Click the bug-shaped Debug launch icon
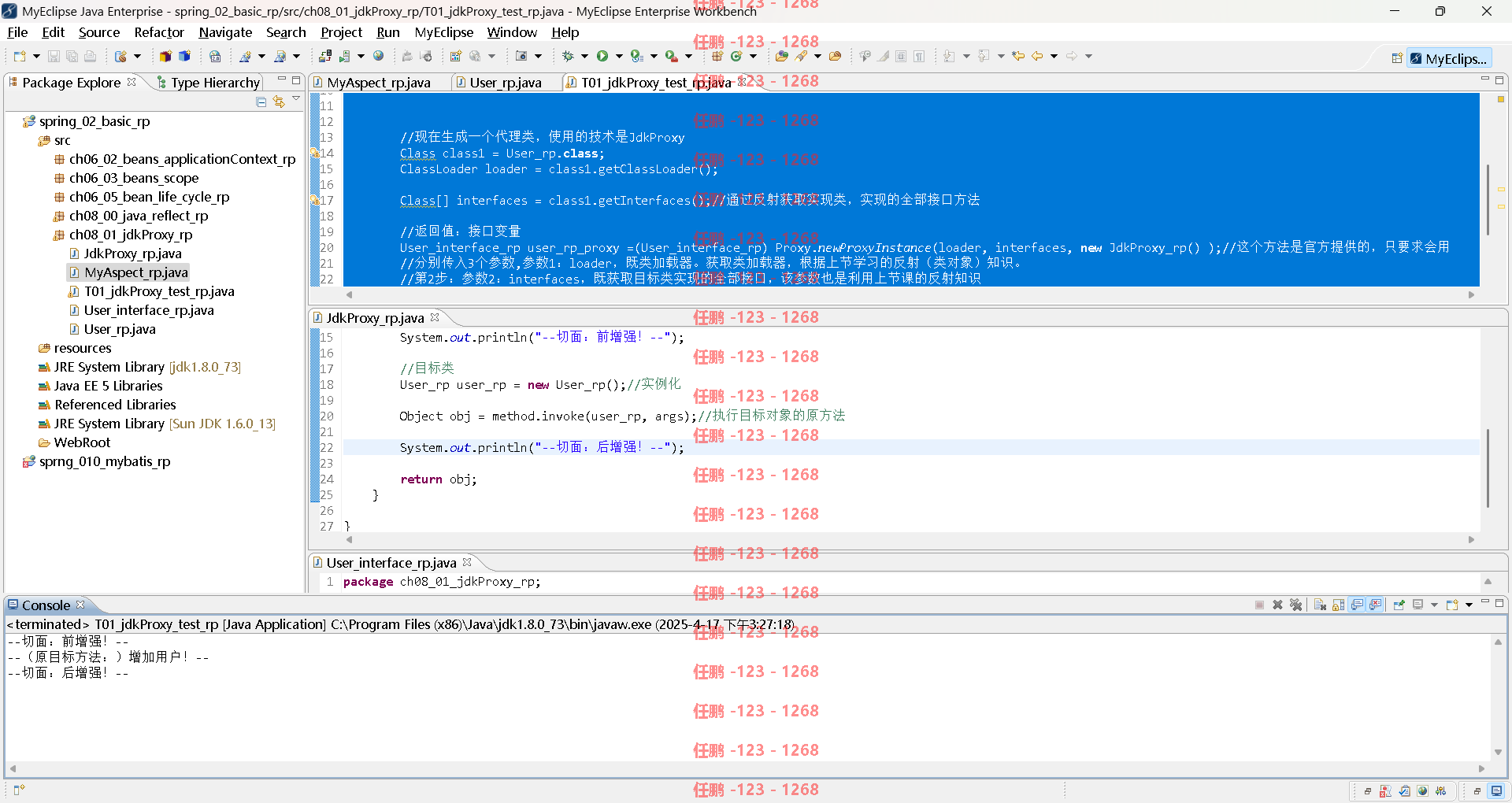 point(567,56)
